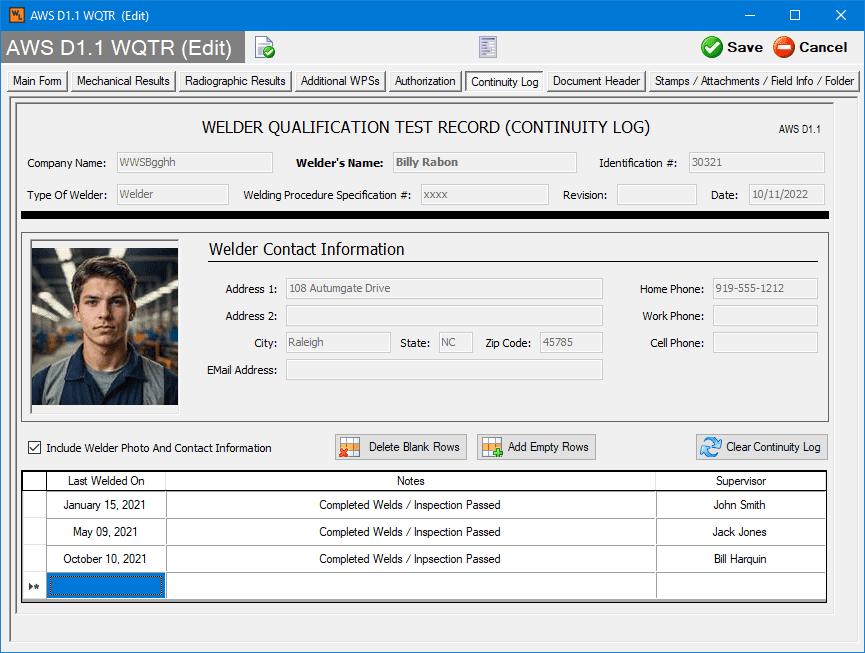The image size is (865, 653).
Task: Click the Add Empty Rows grid icon
Action: point(492,447)
